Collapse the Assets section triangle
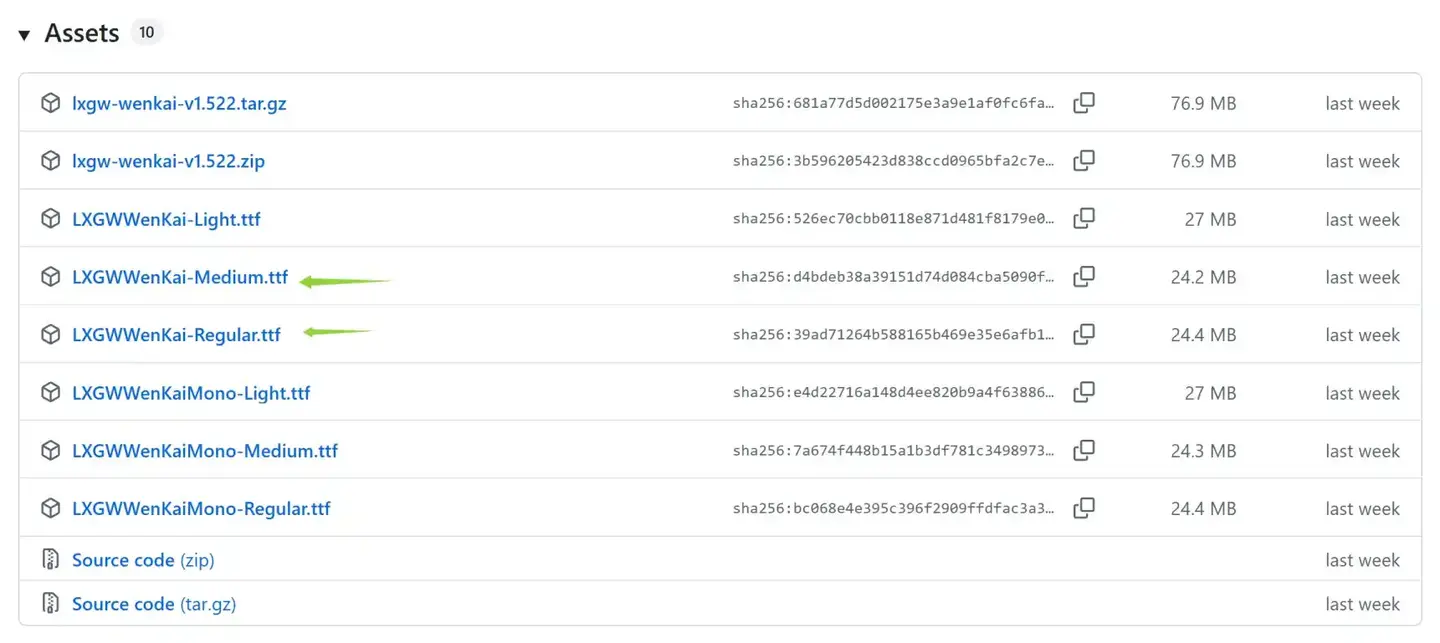This screenshot has width=1440, height=643. pos(24,35)
